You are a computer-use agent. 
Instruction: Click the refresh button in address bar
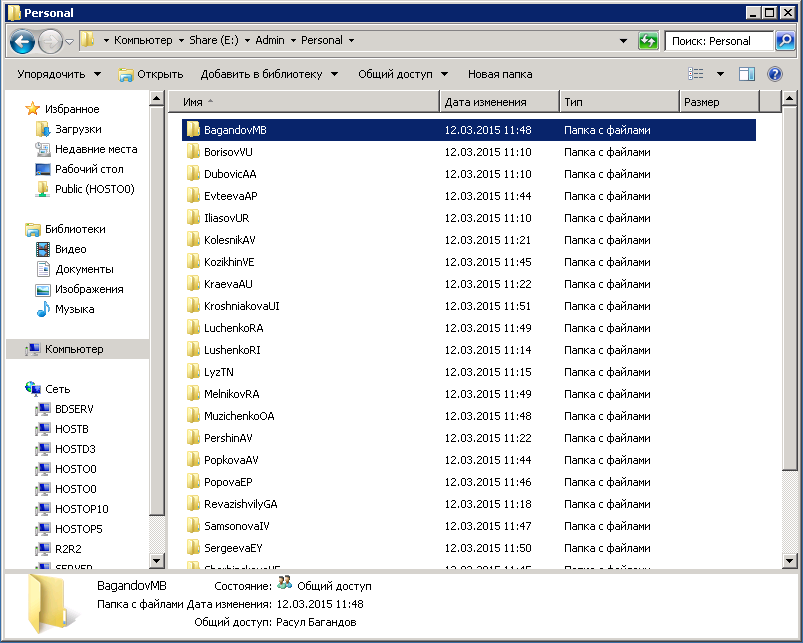(x=648, y=41)
